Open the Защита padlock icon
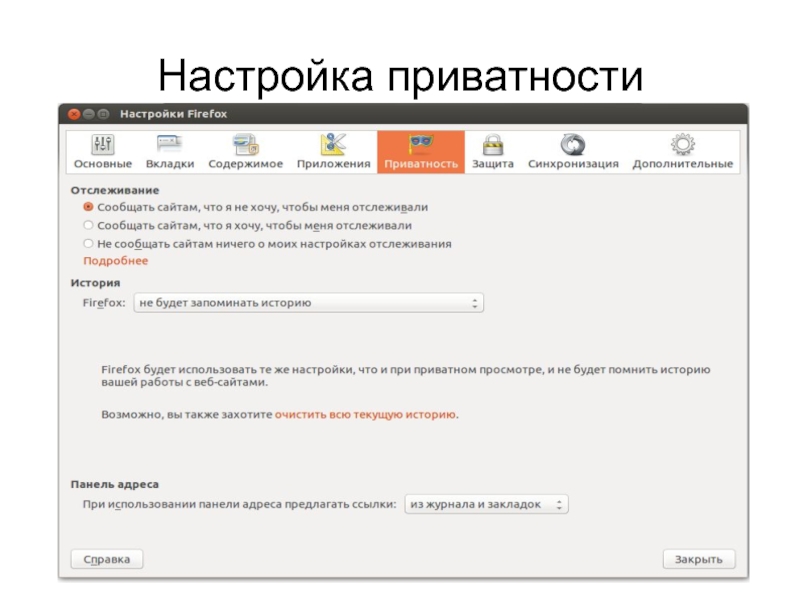The image size is (800, 600). (492, 144)
